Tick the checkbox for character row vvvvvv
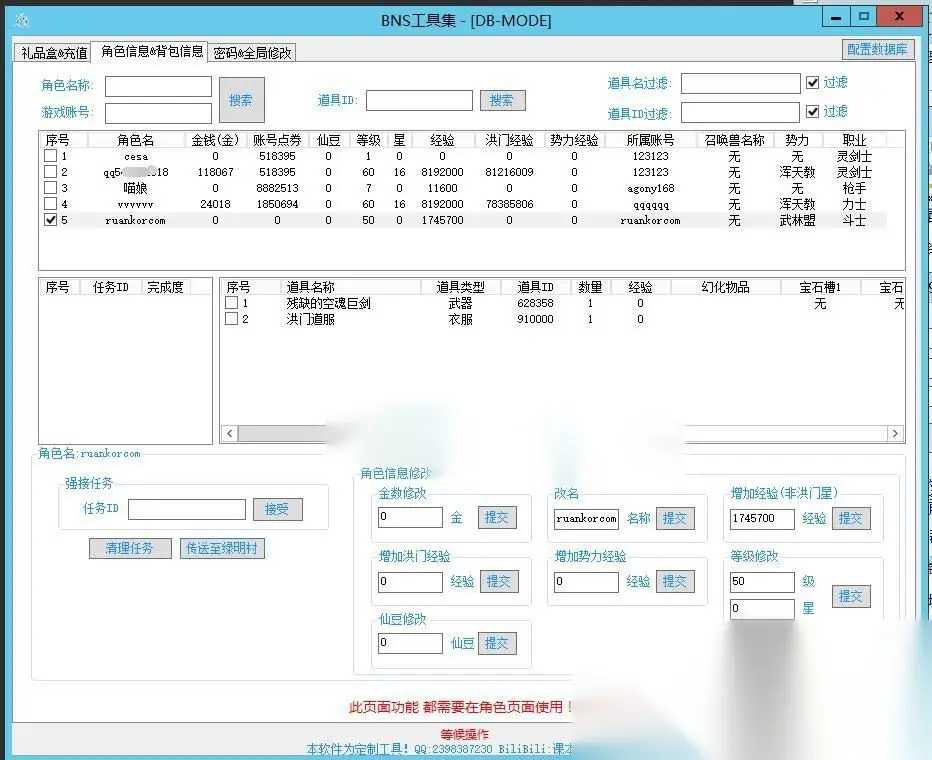The width and height of the screenshot is (932, 760). point(51,204)
